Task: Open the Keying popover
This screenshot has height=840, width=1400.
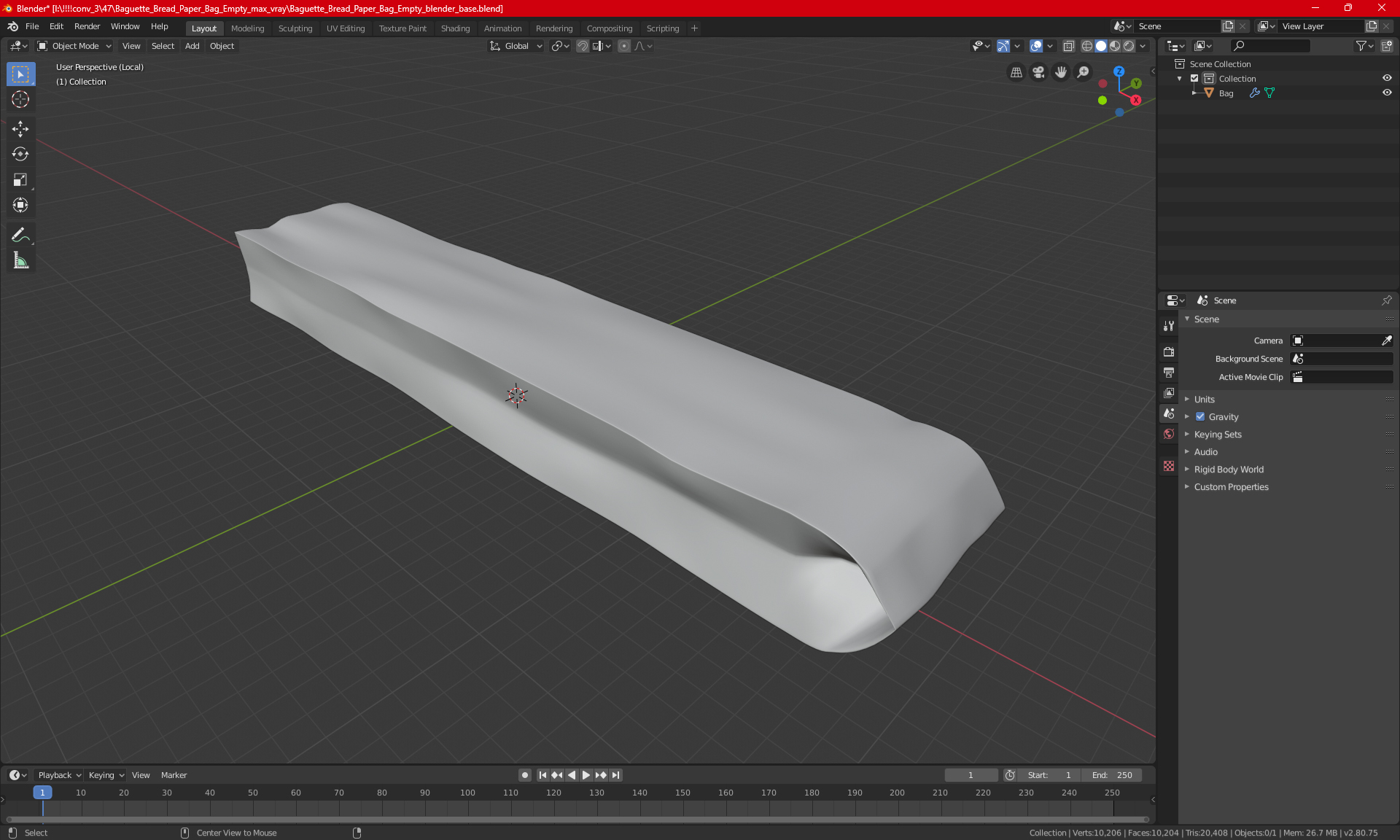Action: click(x=106, y=775)
